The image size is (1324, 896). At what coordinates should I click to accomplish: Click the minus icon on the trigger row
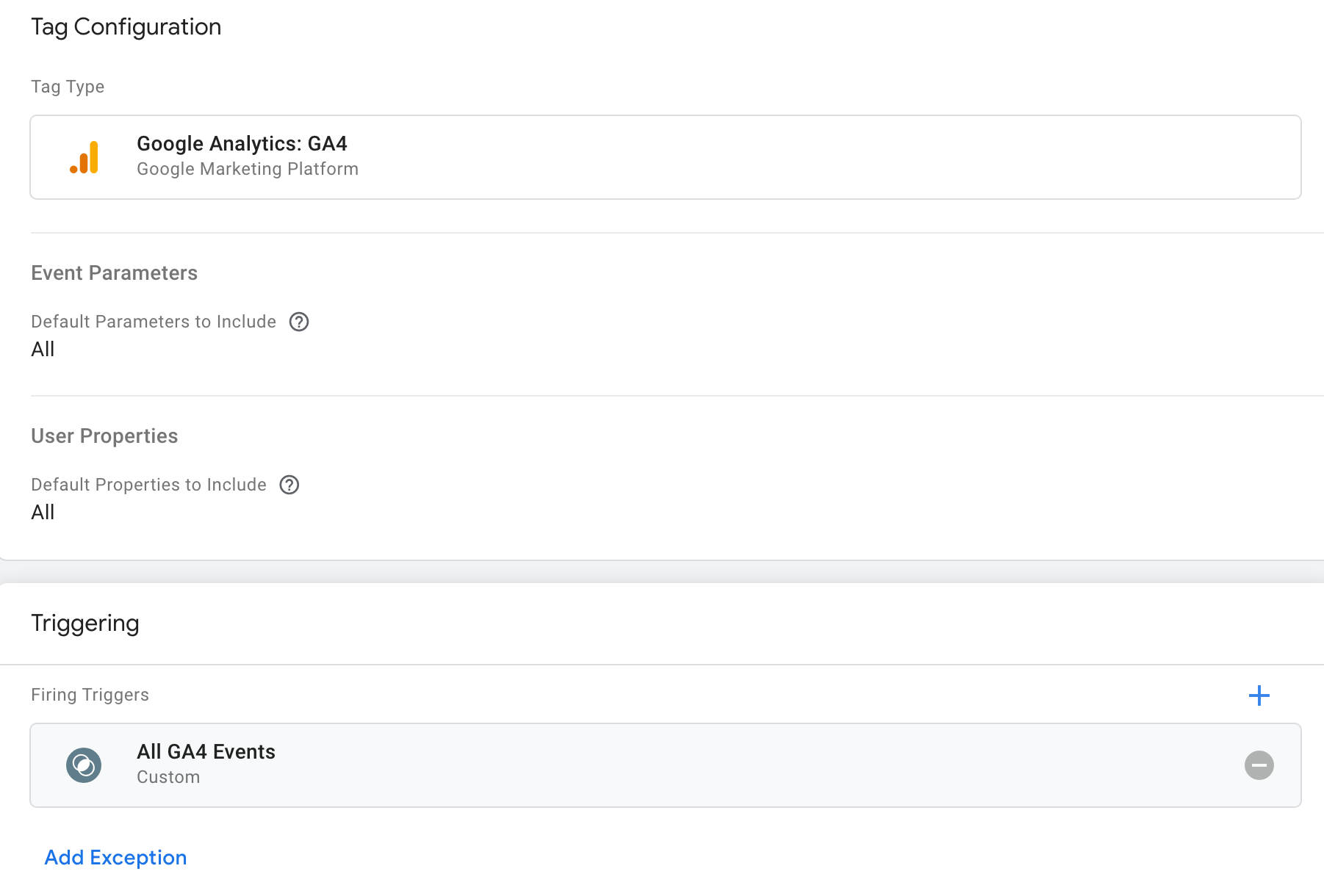pos(1259,765)
